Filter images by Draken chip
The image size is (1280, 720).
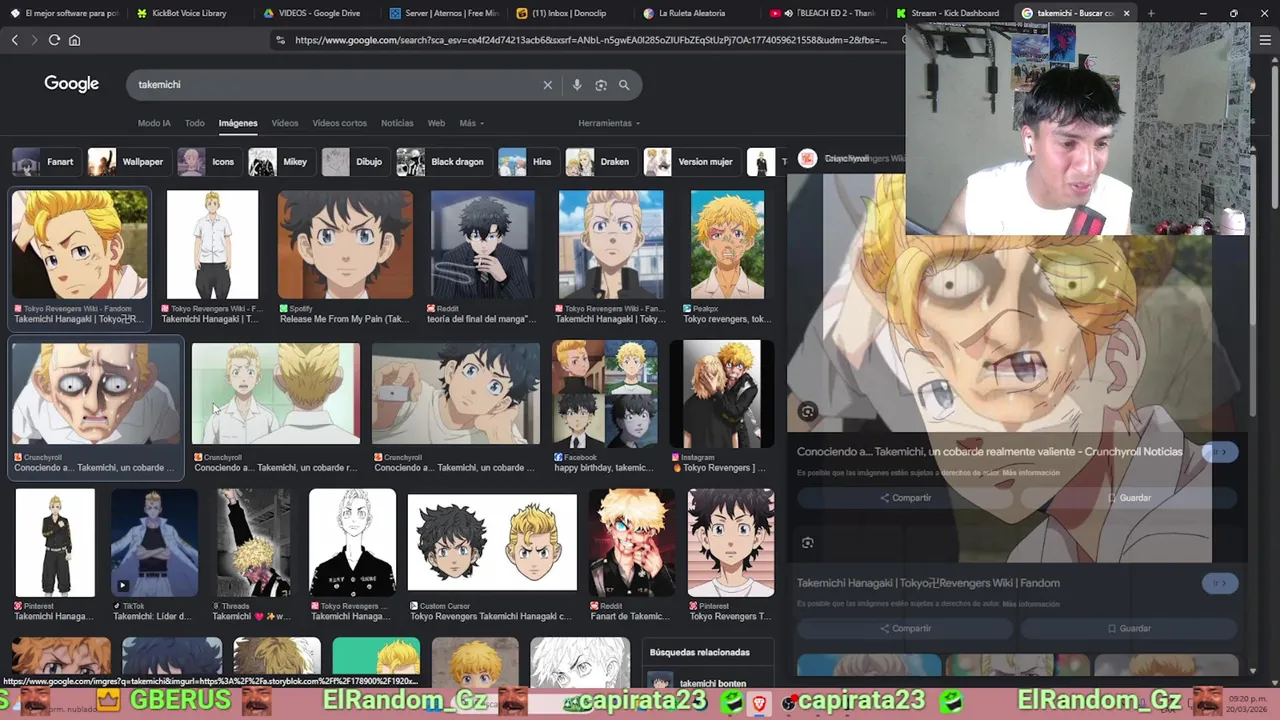pos(599,162)
